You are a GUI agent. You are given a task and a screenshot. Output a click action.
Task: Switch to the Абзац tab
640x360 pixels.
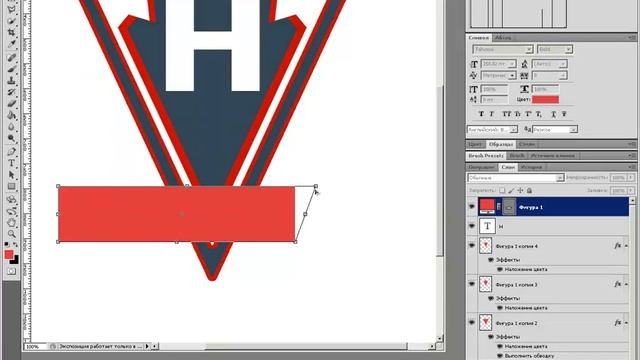pos(503,38)
